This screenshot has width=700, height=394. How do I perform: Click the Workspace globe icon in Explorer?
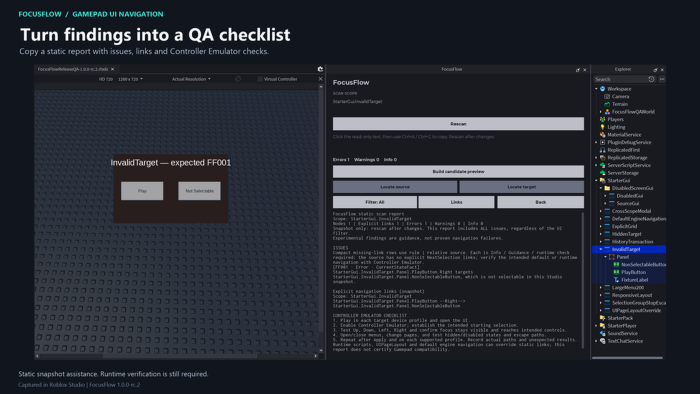tap(602, 89)
